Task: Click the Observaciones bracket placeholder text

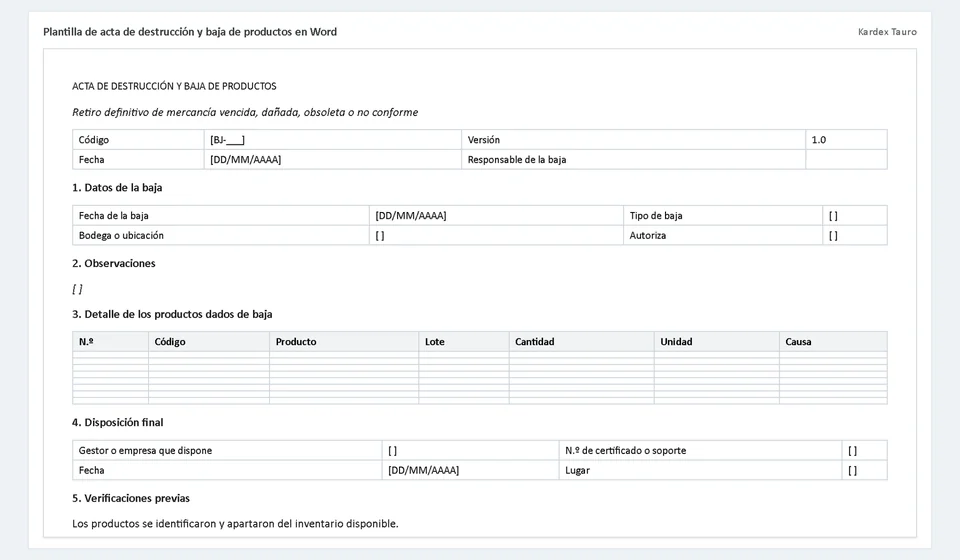Action: 77,289
